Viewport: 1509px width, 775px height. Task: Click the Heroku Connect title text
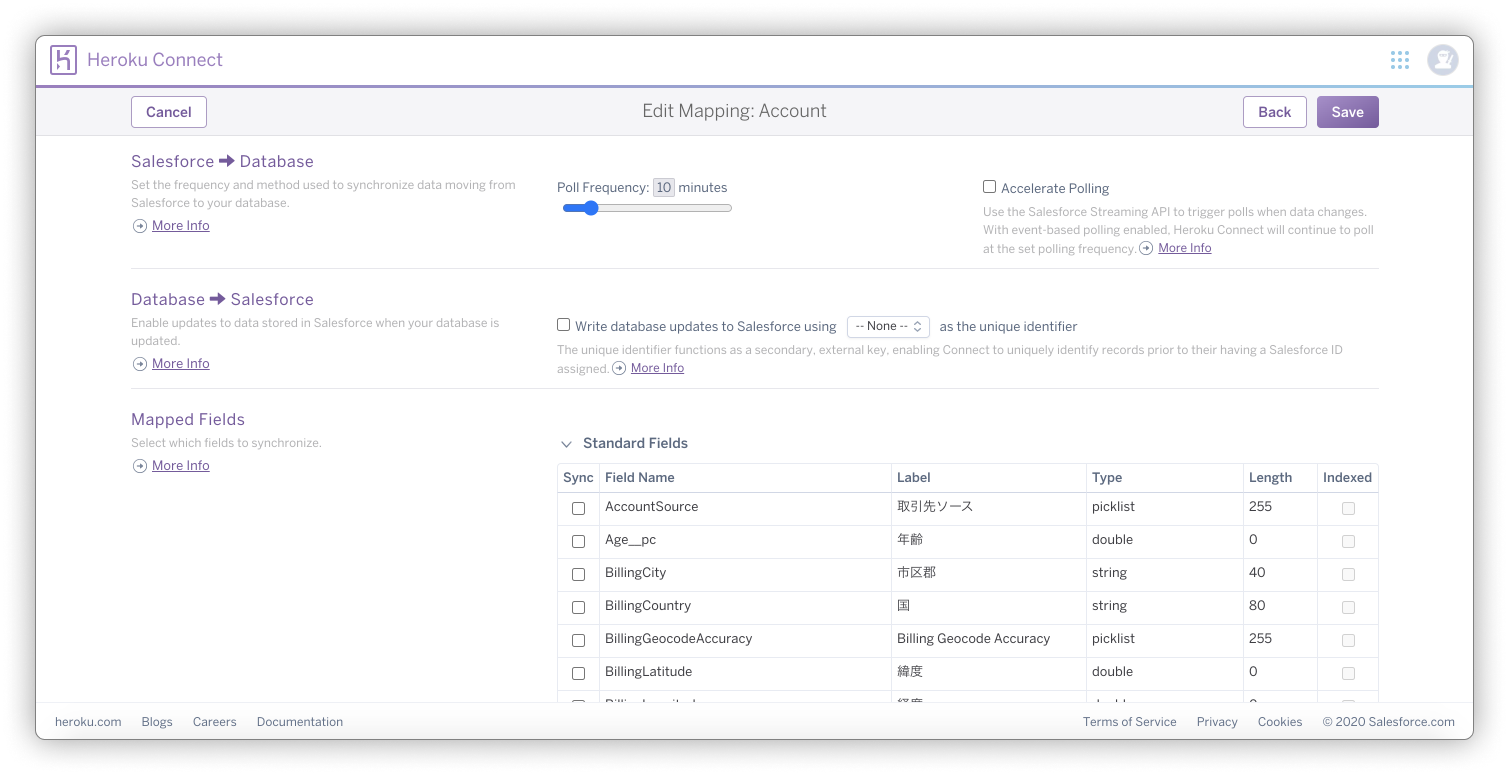pyautogui.click(x=155, y=60)
